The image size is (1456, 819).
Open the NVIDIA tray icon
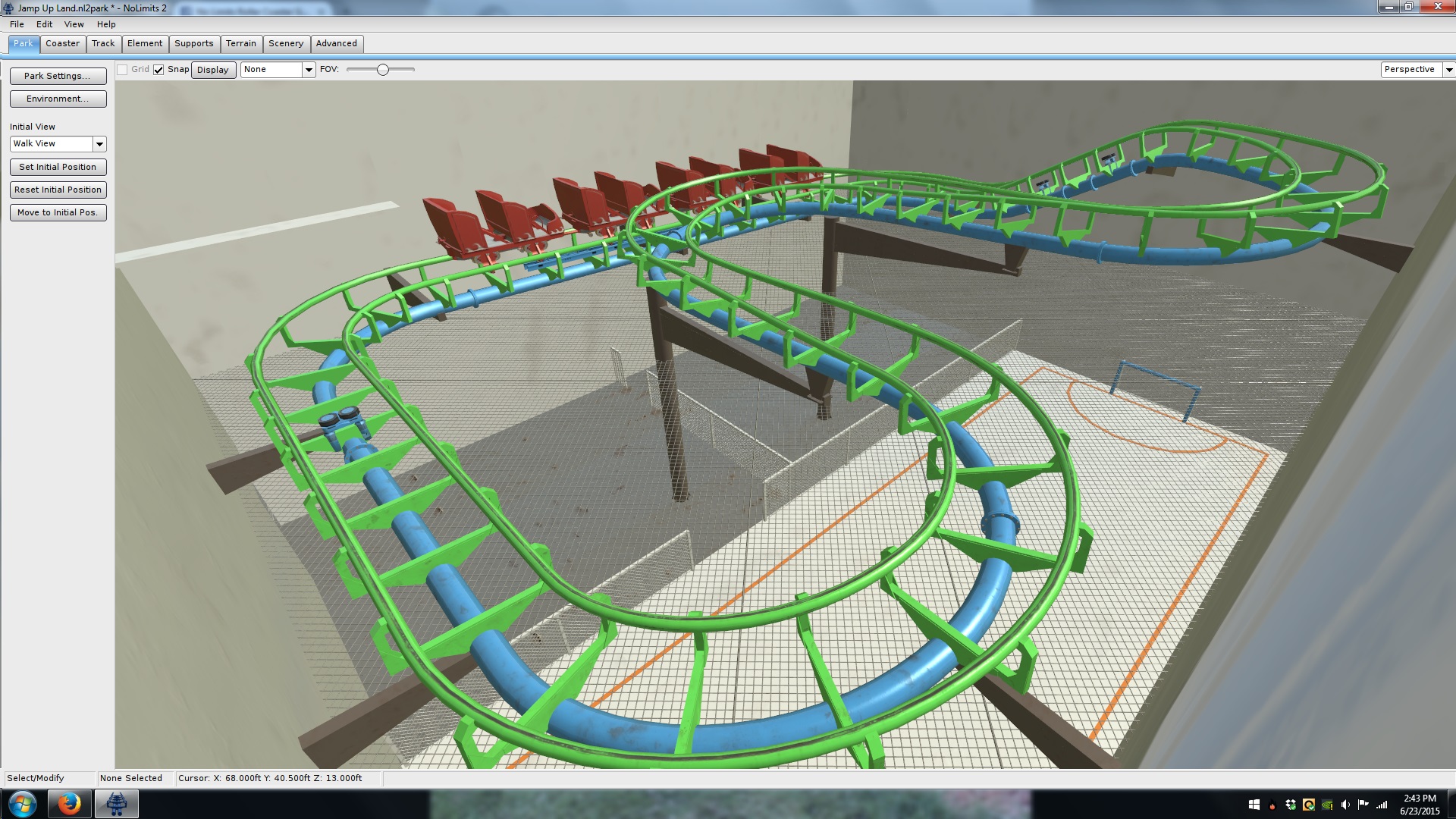(x=1327, y=805)
